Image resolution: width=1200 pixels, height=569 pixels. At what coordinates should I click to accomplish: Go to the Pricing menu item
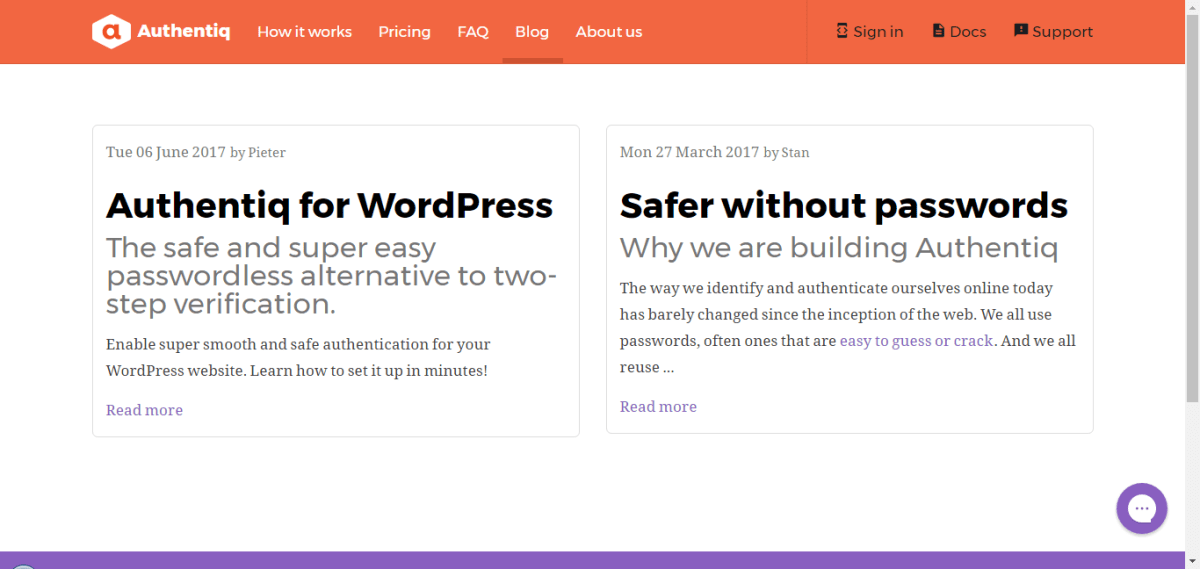point(404,32)
